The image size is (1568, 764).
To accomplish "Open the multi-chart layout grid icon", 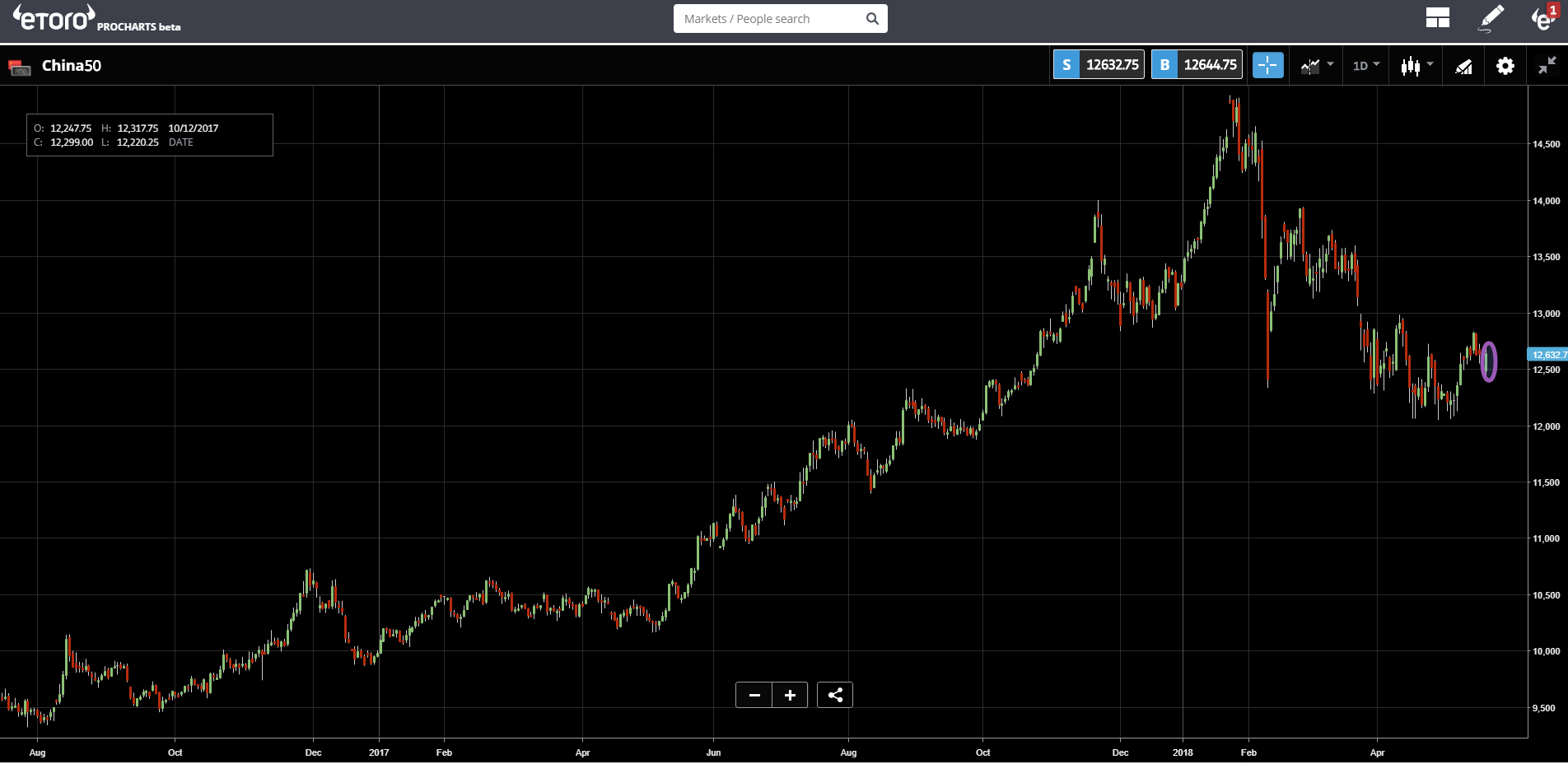I will (1438, 18).
